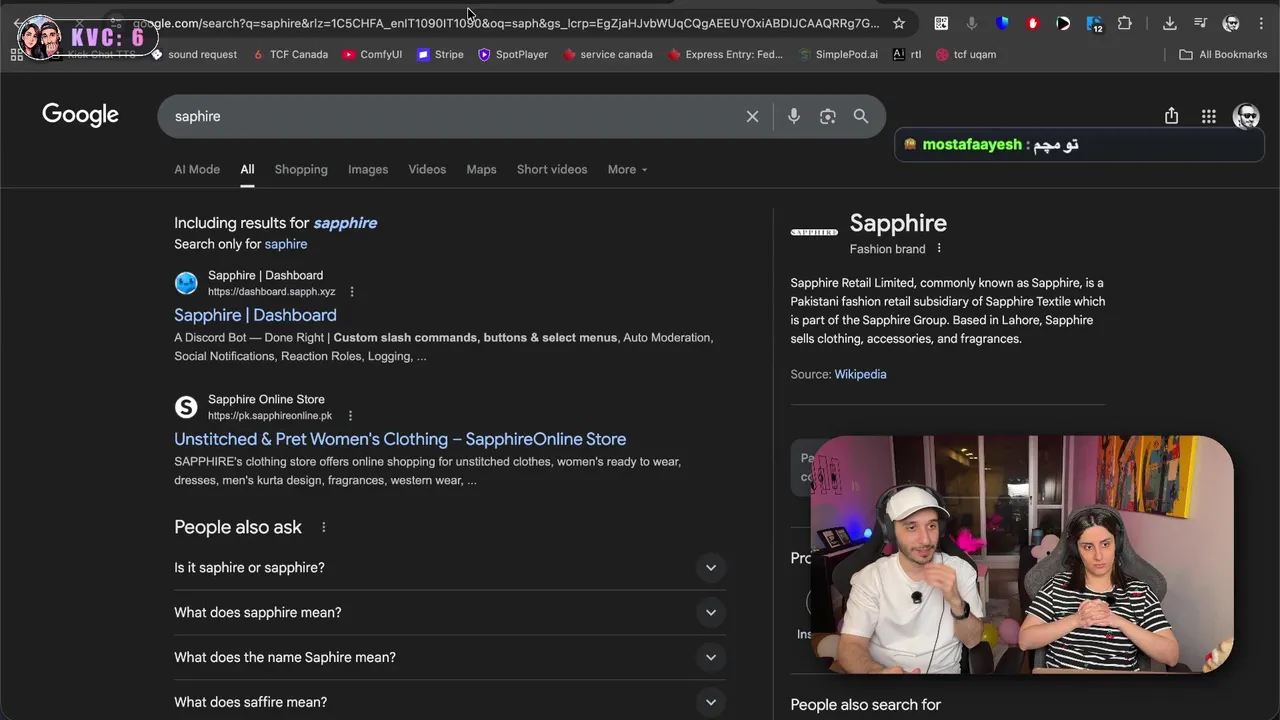The image size is (1280, 720).
Task: Open Chrome downloads icon
Action: (1170, 23)
